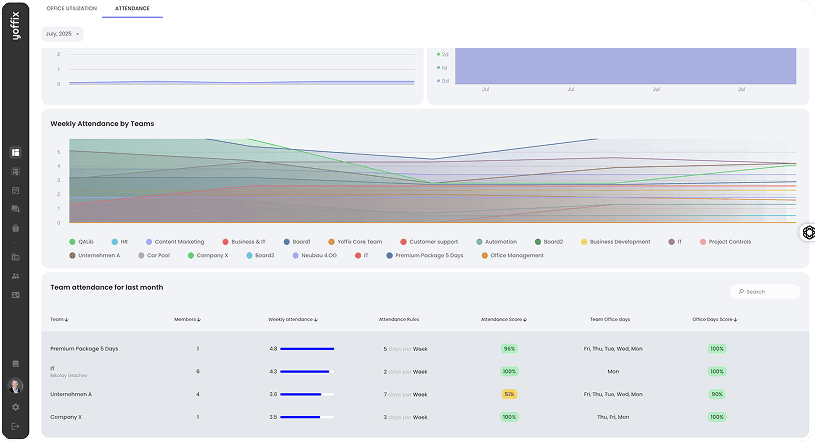This screenshot has height=441, width=815.
Task: Click the 96% attendance score badge
Action: (x=509, y=349)
